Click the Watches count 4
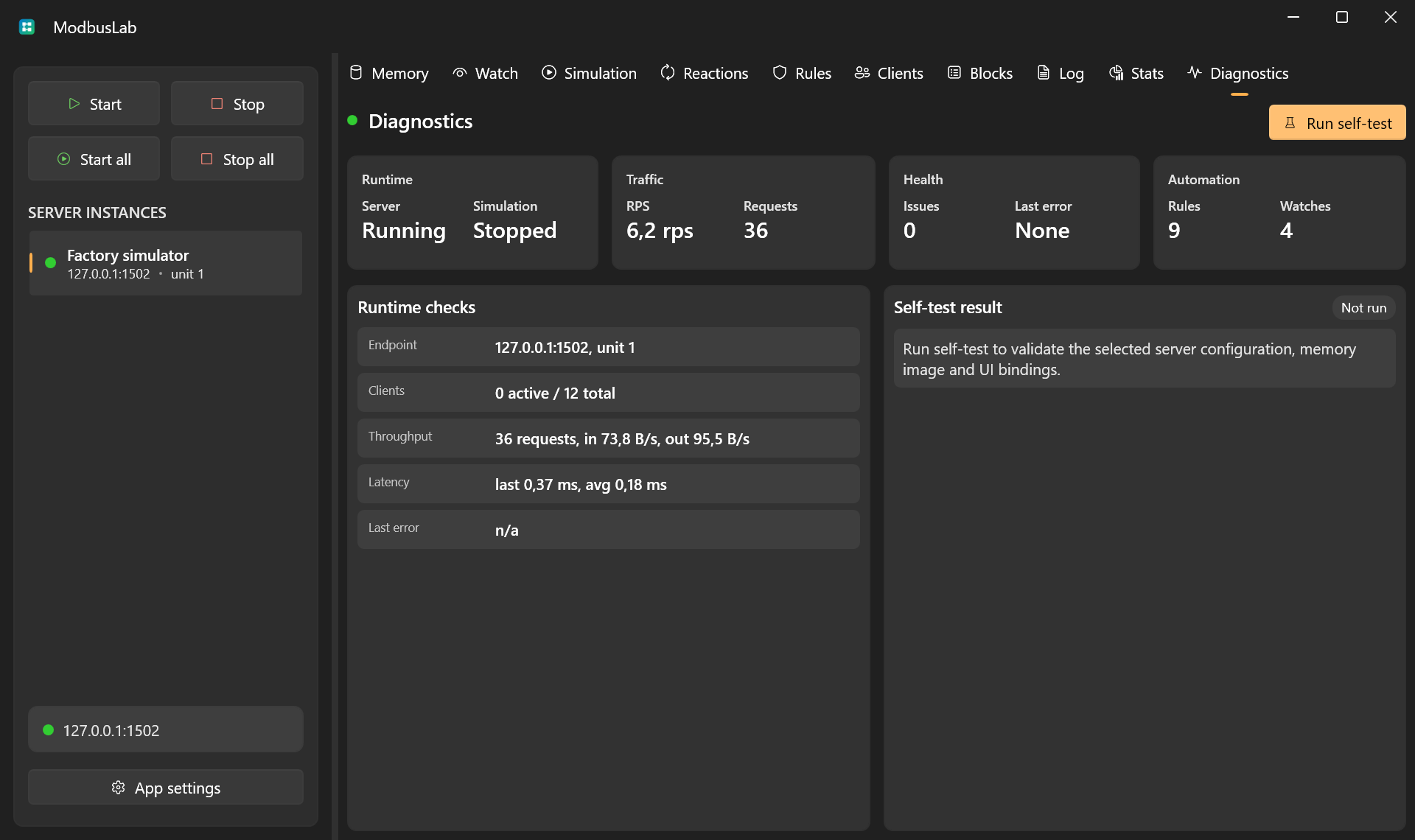The width and height of the screenshot is (1415, 840). [1286, 231]
